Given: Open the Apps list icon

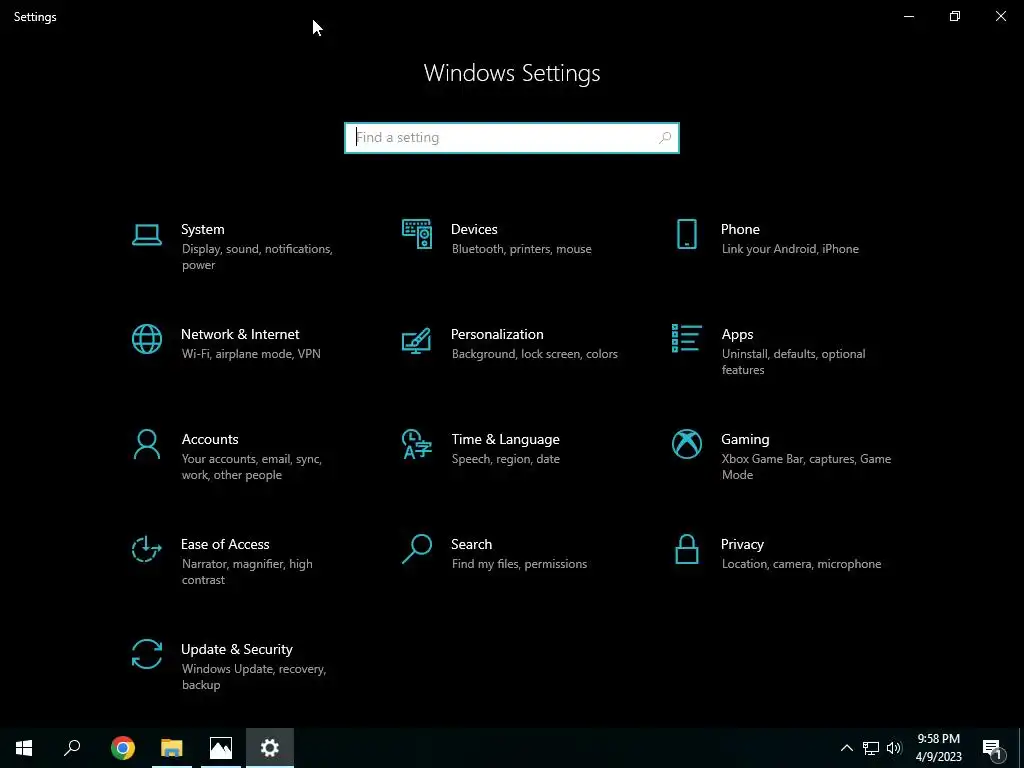Looking at the screenshot, I should coord(686,338).
